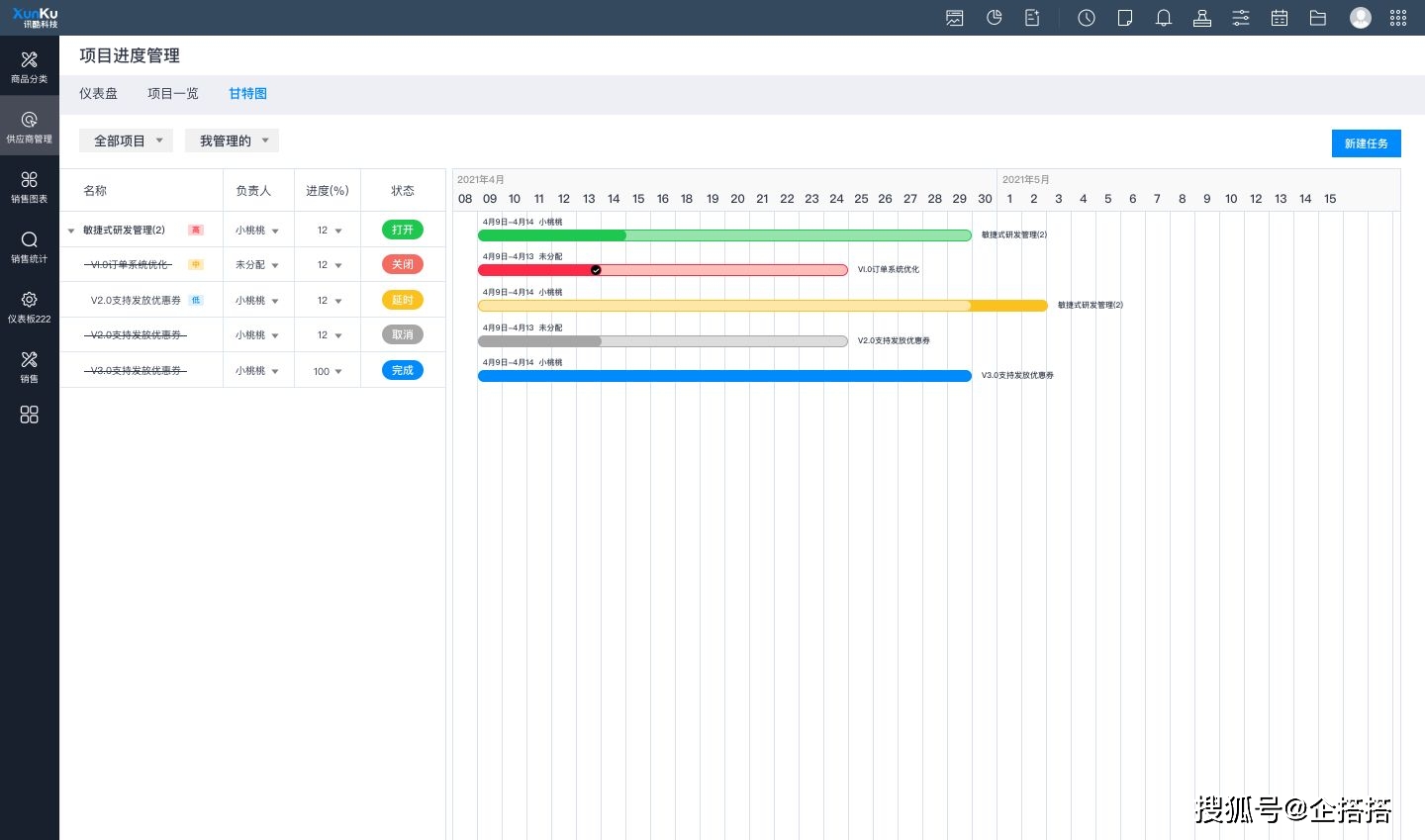This screenshot has width=1425, height=840.
Task: Open the 我管理的 dropdown filter
Action: tap(232, 140)
